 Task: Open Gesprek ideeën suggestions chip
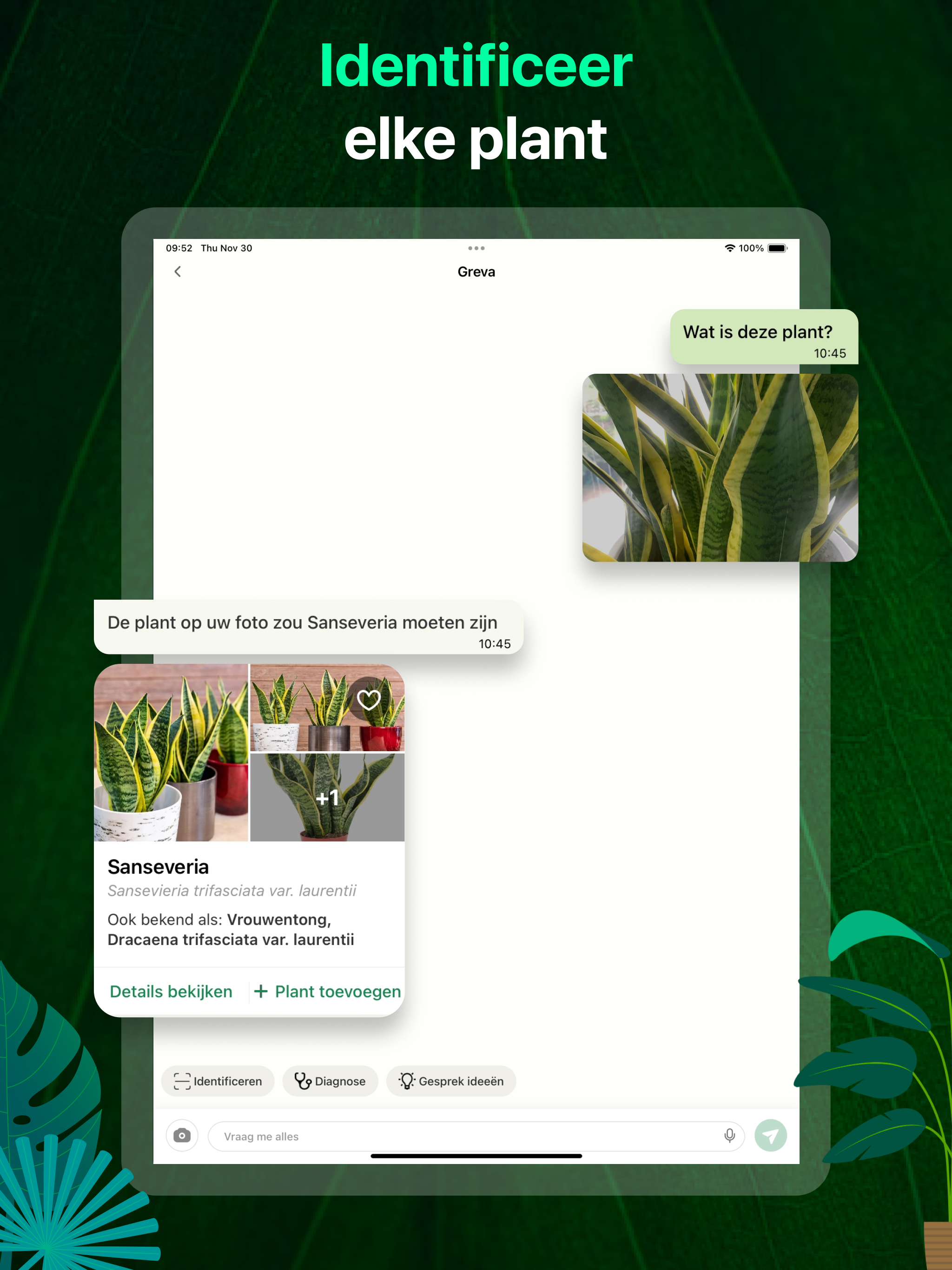tap(451, 1081)
